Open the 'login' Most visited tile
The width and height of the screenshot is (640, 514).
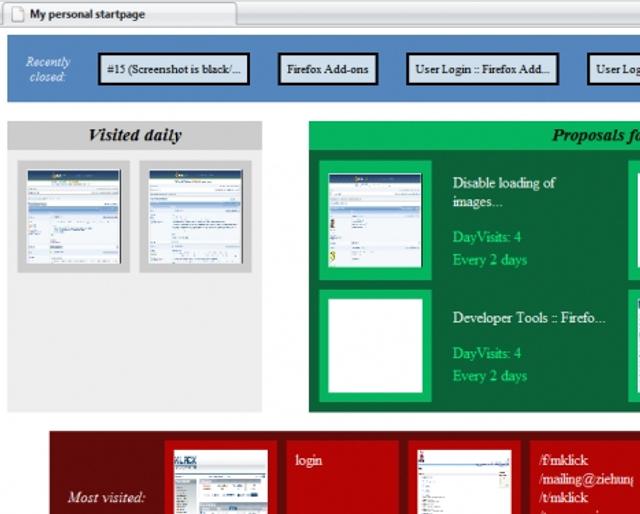(342, 477)
